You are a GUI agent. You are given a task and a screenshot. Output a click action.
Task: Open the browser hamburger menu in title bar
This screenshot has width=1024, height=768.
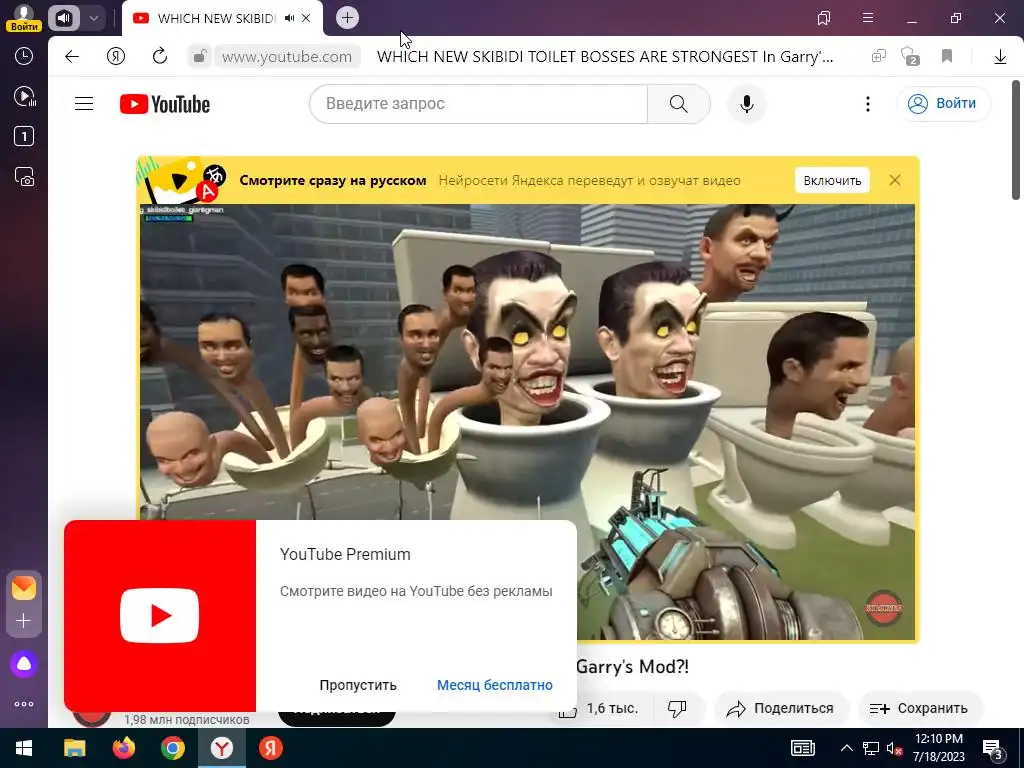tap(868, 18)
